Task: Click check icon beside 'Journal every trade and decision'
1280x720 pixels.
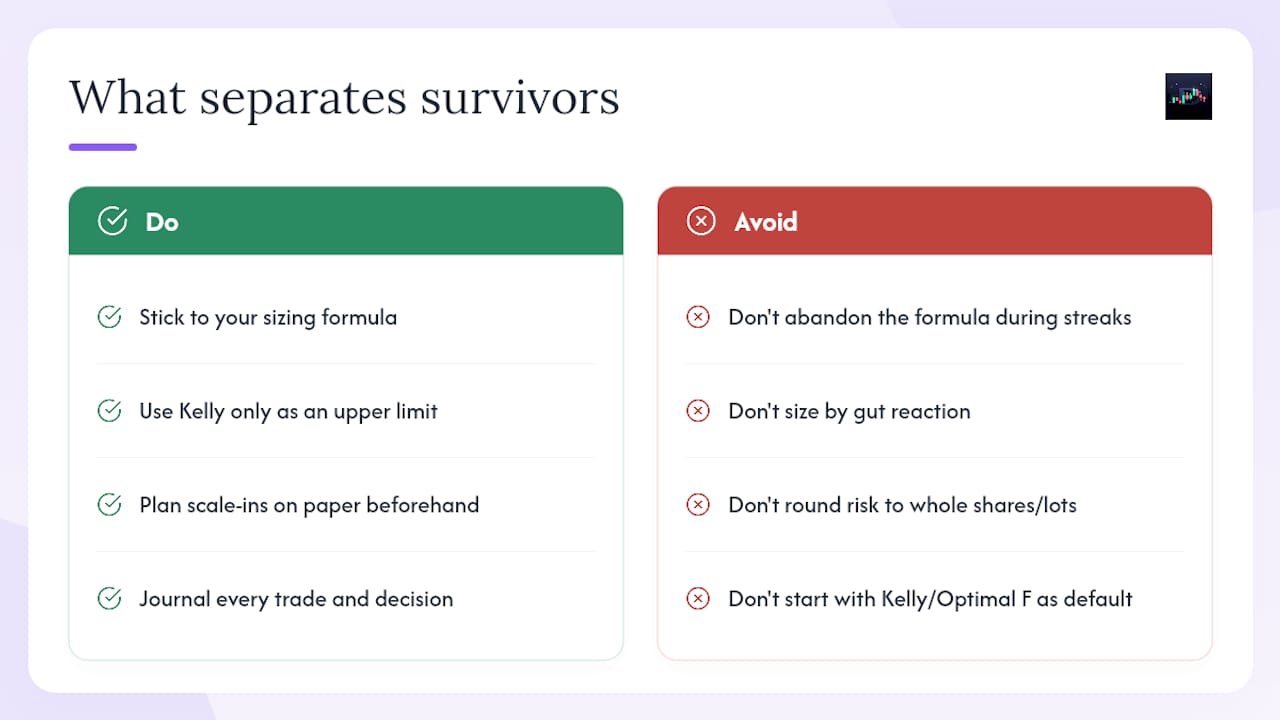Action: [109, 599]
